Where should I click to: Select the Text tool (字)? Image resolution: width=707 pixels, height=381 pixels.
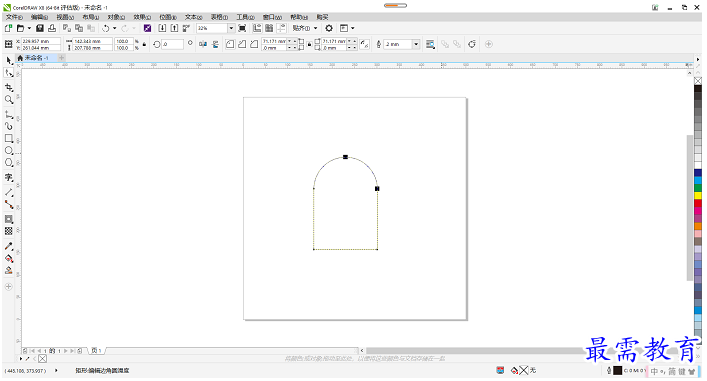[x=9, y=178]
